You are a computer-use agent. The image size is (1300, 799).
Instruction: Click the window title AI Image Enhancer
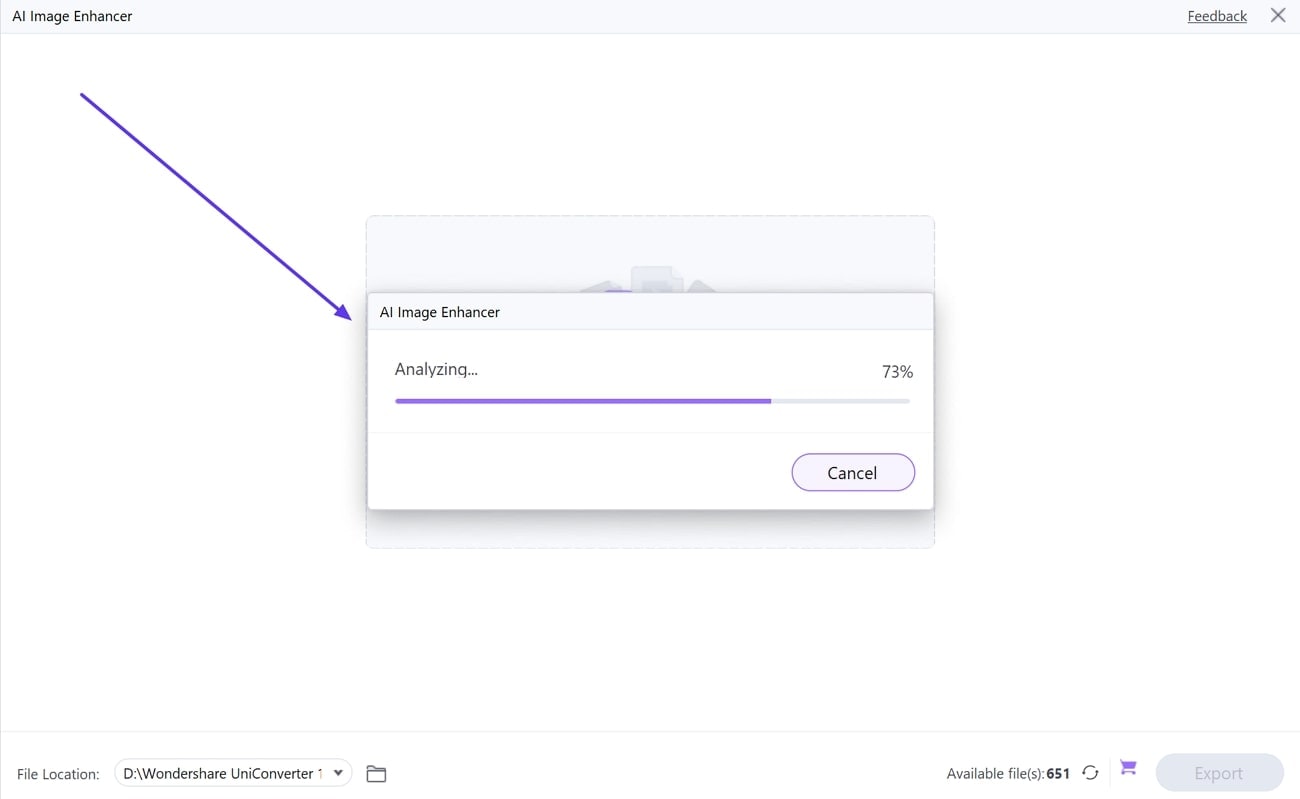[72, 16]
